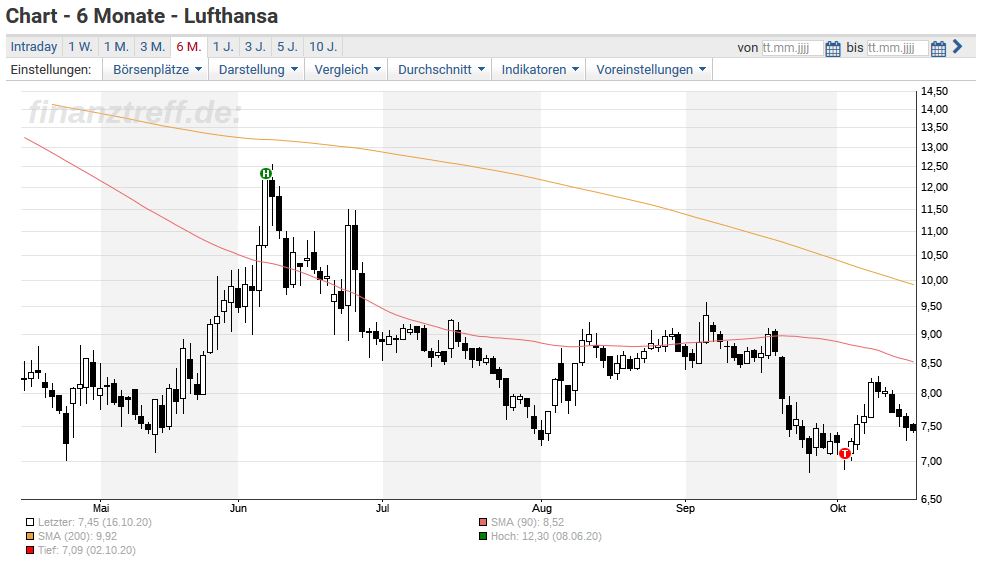Click the 'Aug' month axis label
The width and height of the screenshot is (986, 563).
pyautogui.click(x=541, y=508)
